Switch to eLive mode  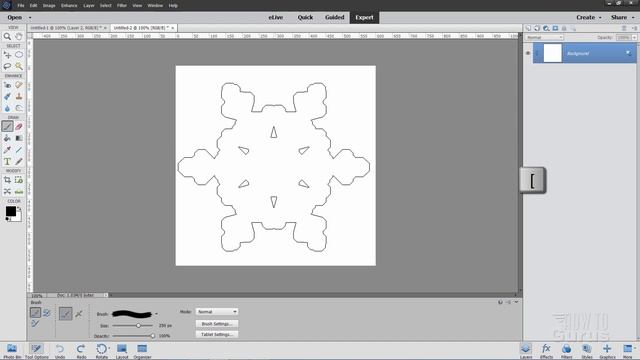point(276,17)
